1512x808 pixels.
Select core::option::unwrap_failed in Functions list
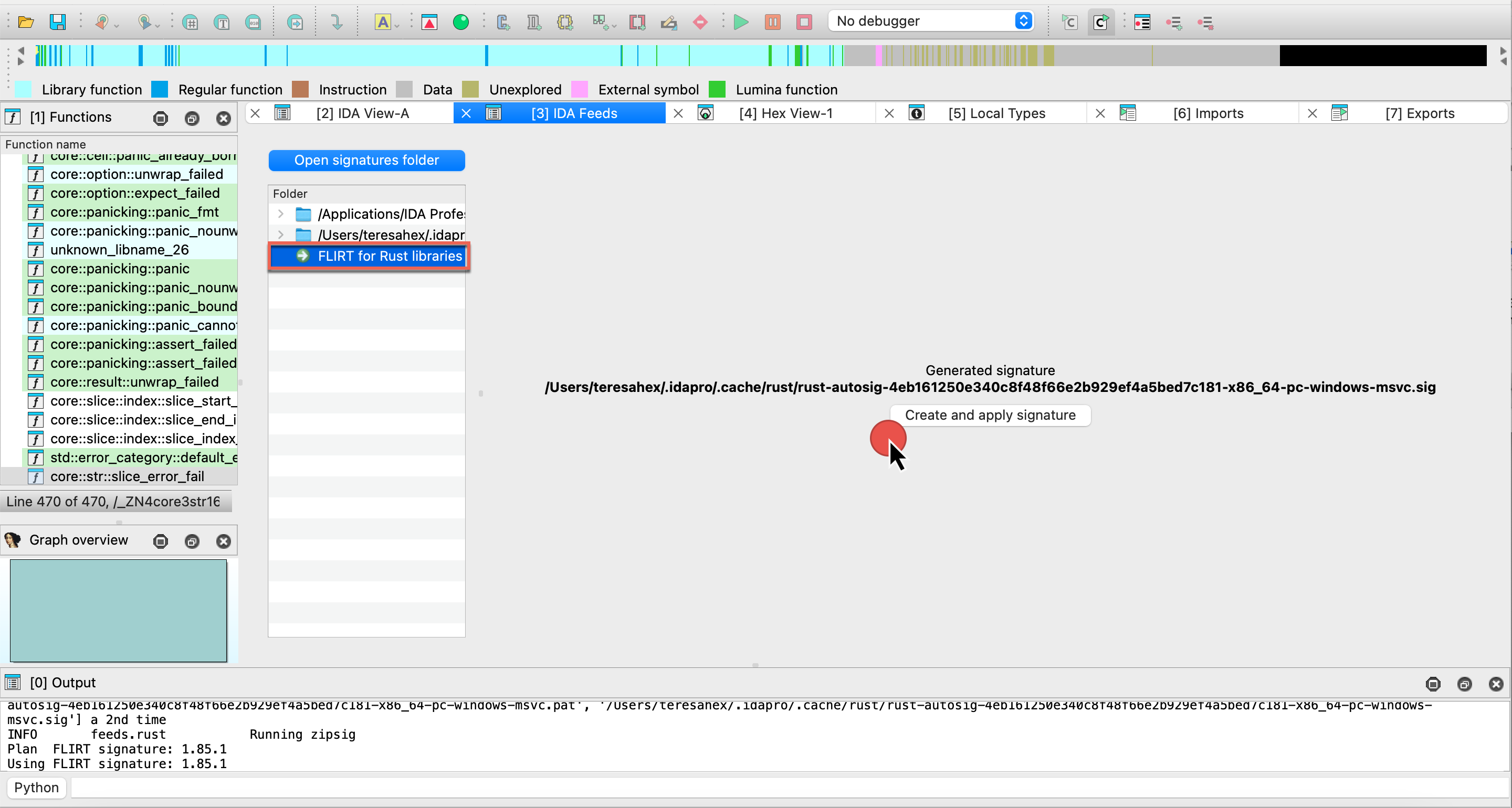point(136,174)
